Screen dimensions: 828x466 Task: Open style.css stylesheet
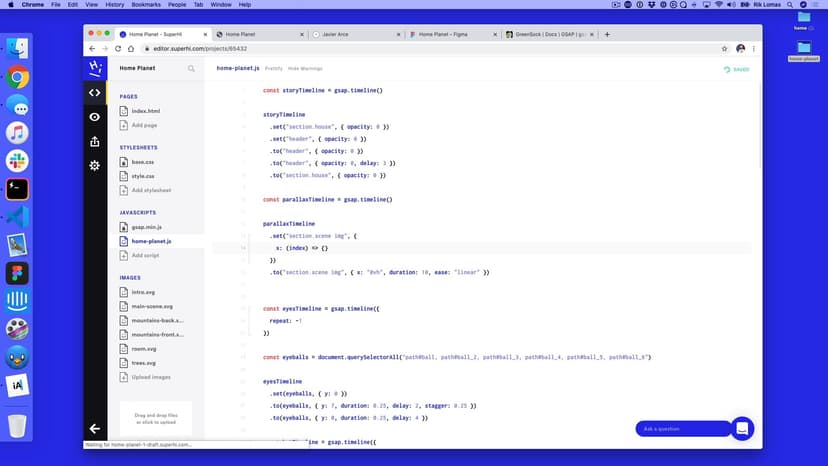[143, 176]
